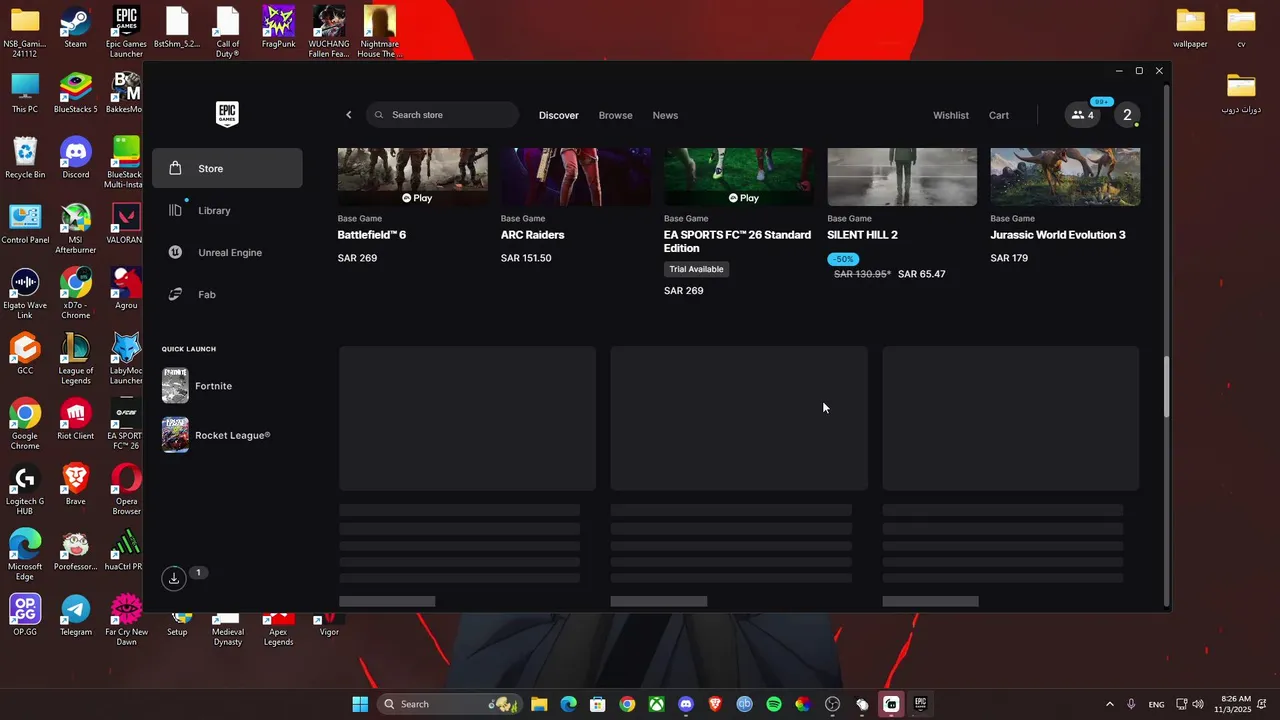Open Steam desktop shortcut

(x=75, y=27)
